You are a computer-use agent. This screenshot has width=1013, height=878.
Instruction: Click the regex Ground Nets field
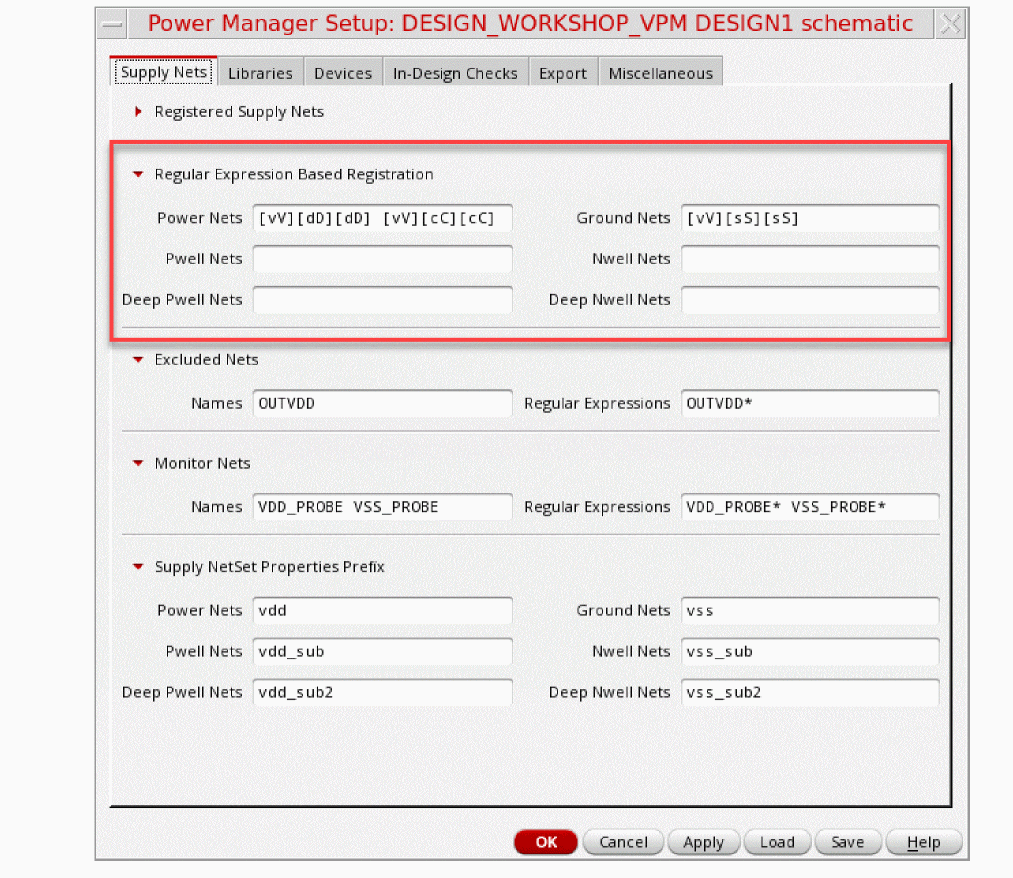click(810, 218)
